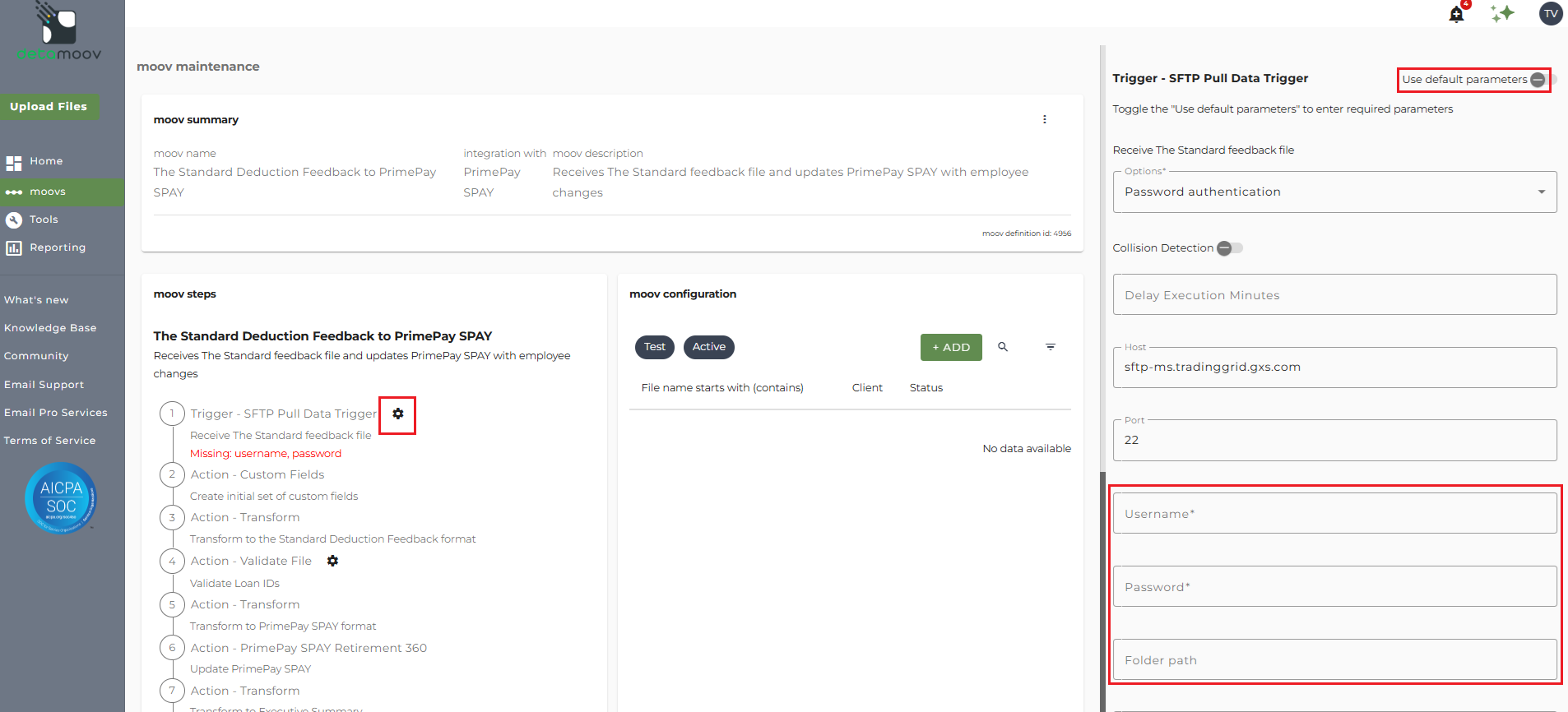Select step 2 circle in moov steps
Viewport: 1568px width, 712px height.
[x=172, y=474]
